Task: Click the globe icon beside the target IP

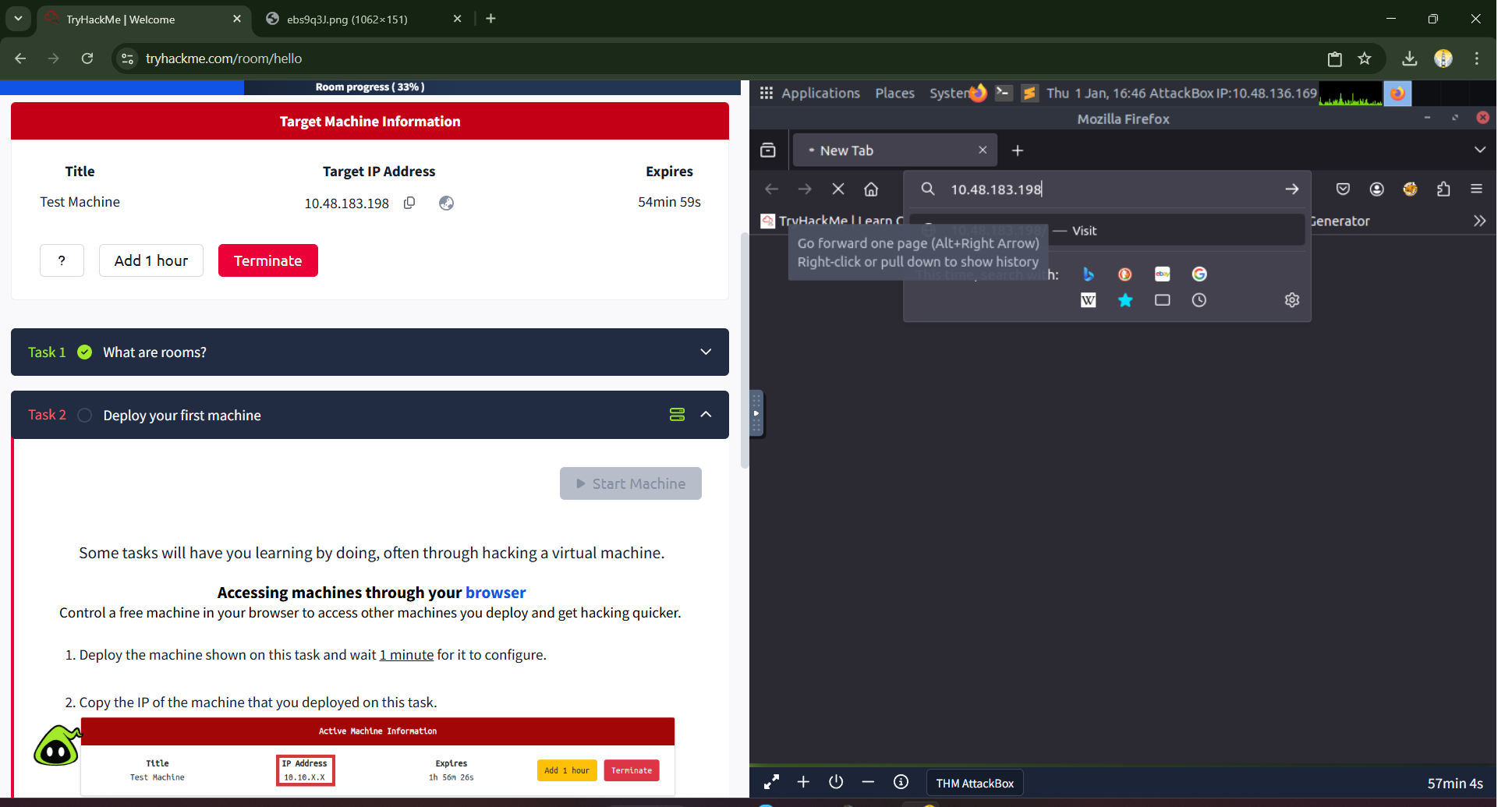Action: pos(446,203)
